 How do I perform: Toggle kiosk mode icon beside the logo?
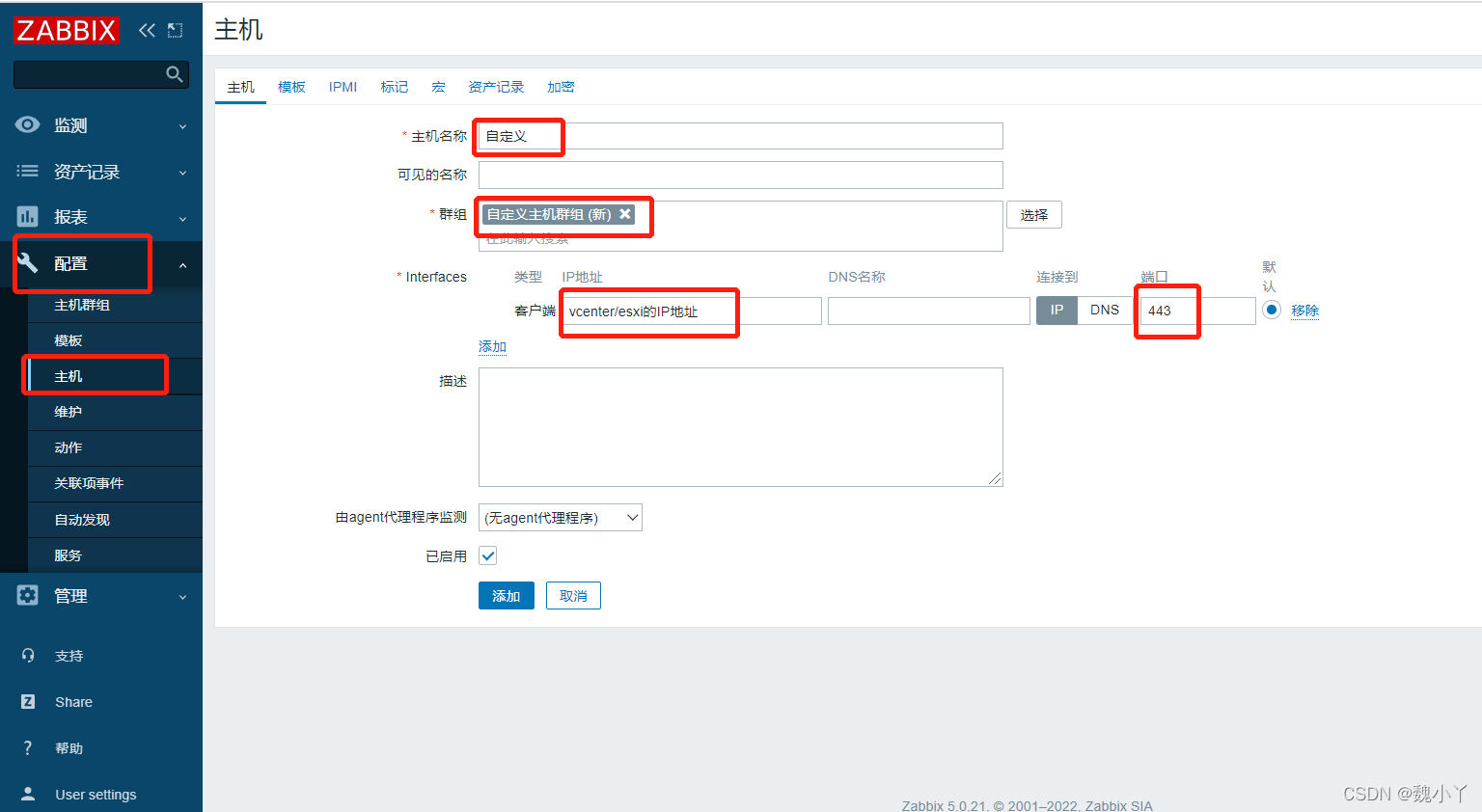175,30
